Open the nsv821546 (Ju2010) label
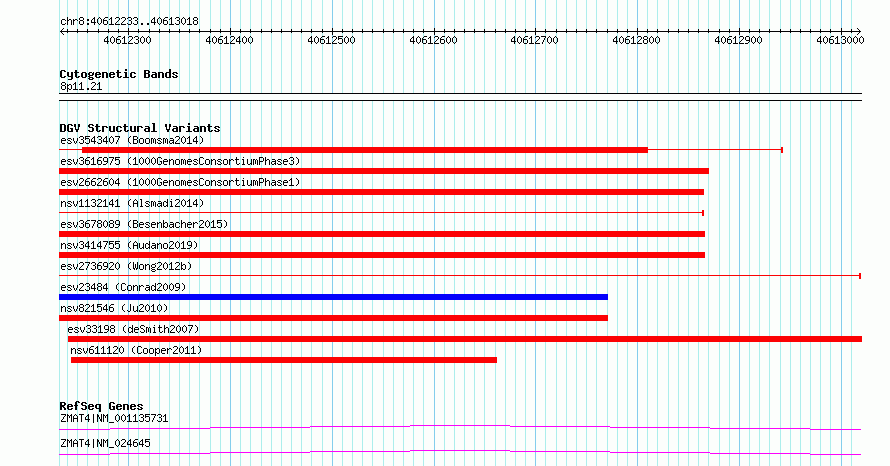The height and width of the screenshot is (466, 890). point(114,308)
